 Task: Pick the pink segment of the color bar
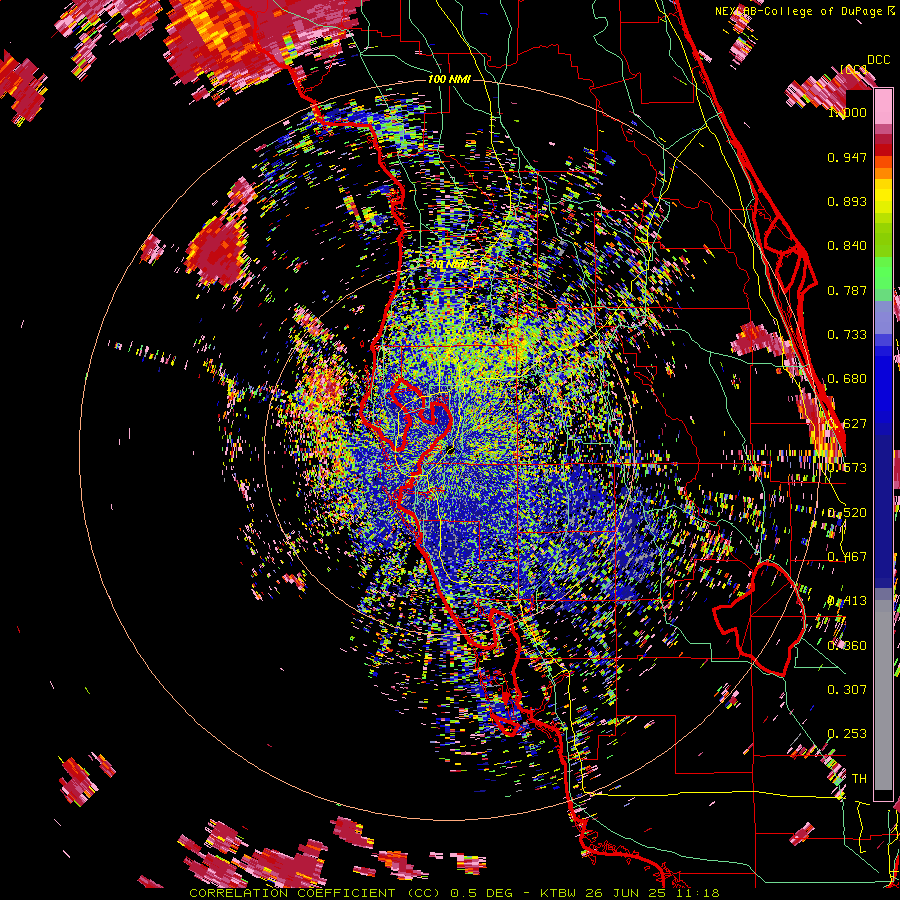tap(883, 106)
